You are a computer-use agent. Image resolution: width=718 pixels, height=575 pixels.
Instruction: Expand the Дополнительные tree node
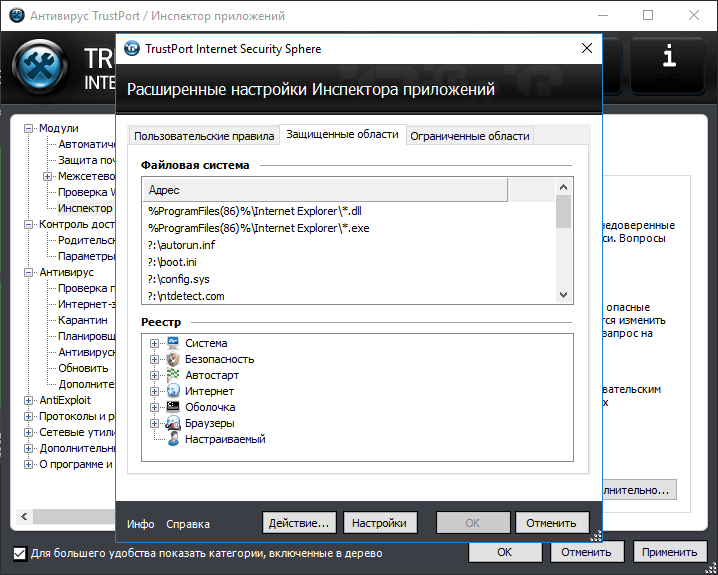(28, 449)
